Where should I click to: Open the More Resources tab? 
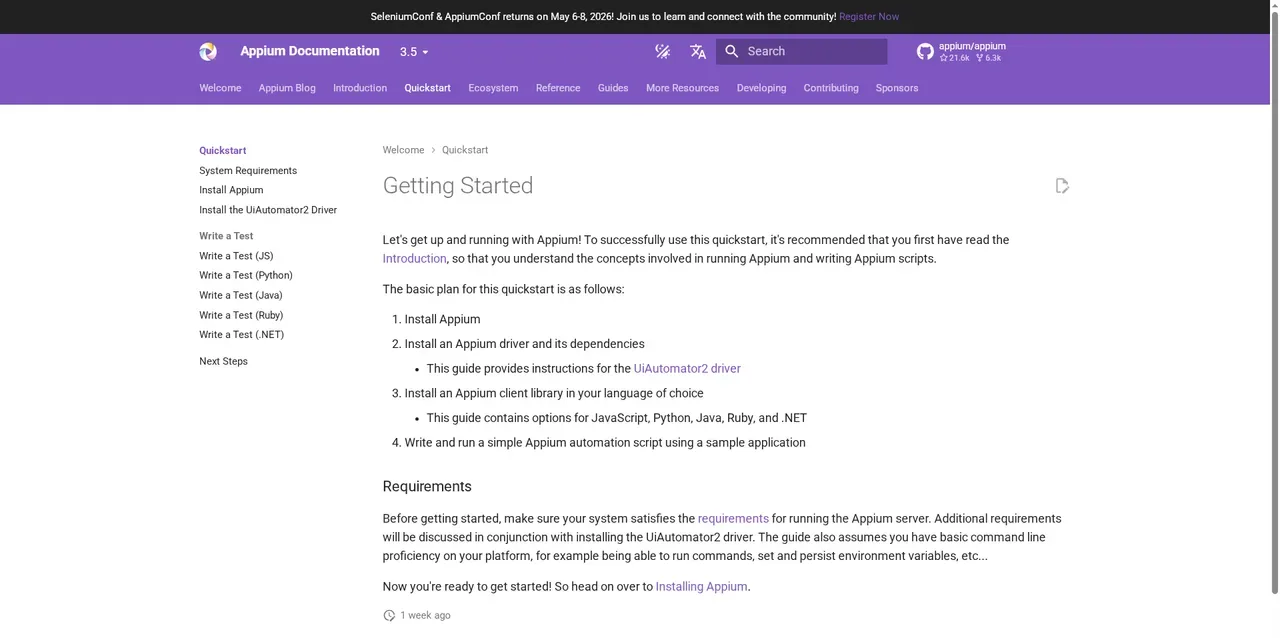(x=682, y=88)
